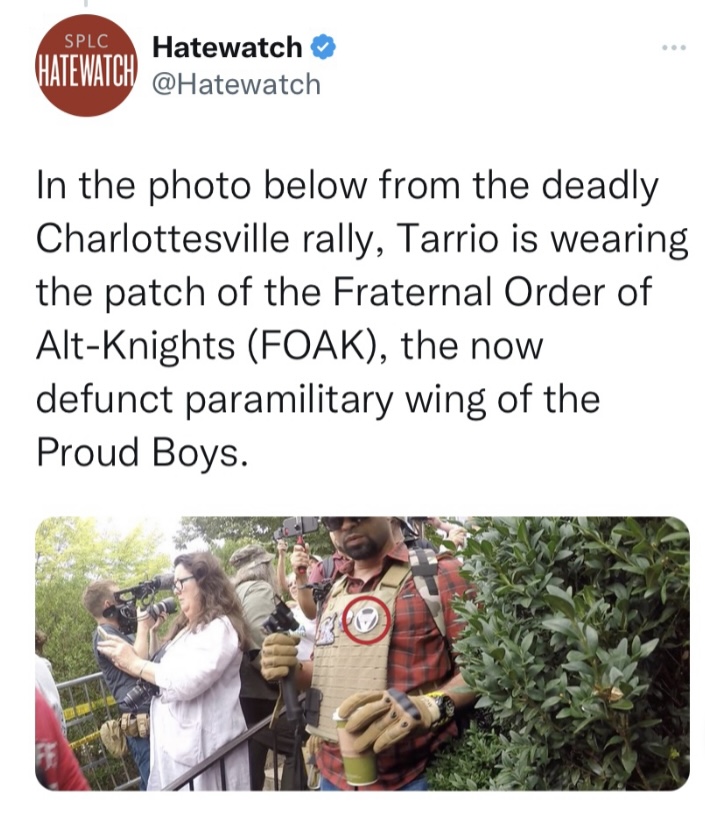Click the video camera in the photo
Screen dimensions: 705x815
click(138, 601)
